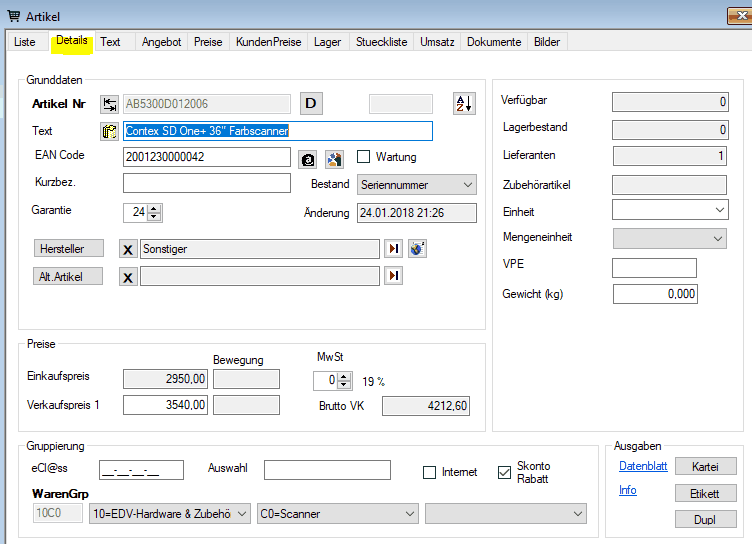Open the empty third WarenGrp dropdown

point(506,514)
